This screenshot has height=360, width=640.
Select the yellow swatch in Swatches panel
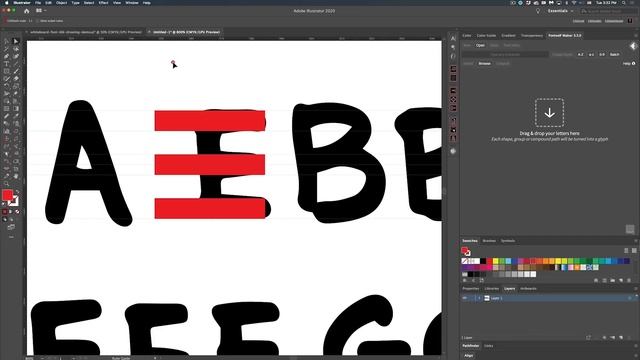[x=496, y=261]
